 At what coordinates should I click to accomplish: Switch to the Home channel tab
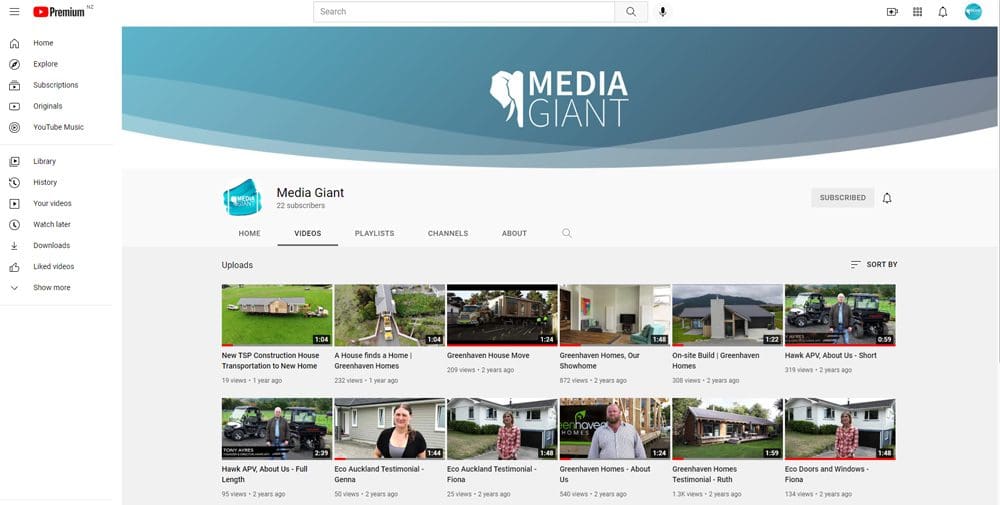(x=249, y=233)
